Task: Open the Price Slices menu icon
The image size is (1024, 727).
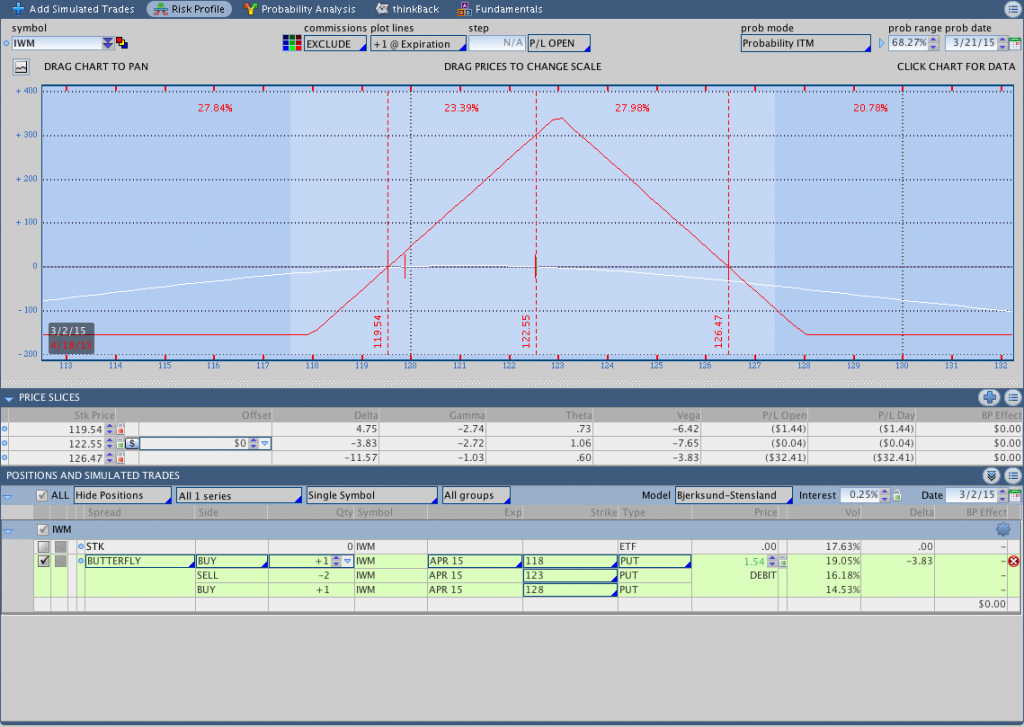Action: (1012, 397)
